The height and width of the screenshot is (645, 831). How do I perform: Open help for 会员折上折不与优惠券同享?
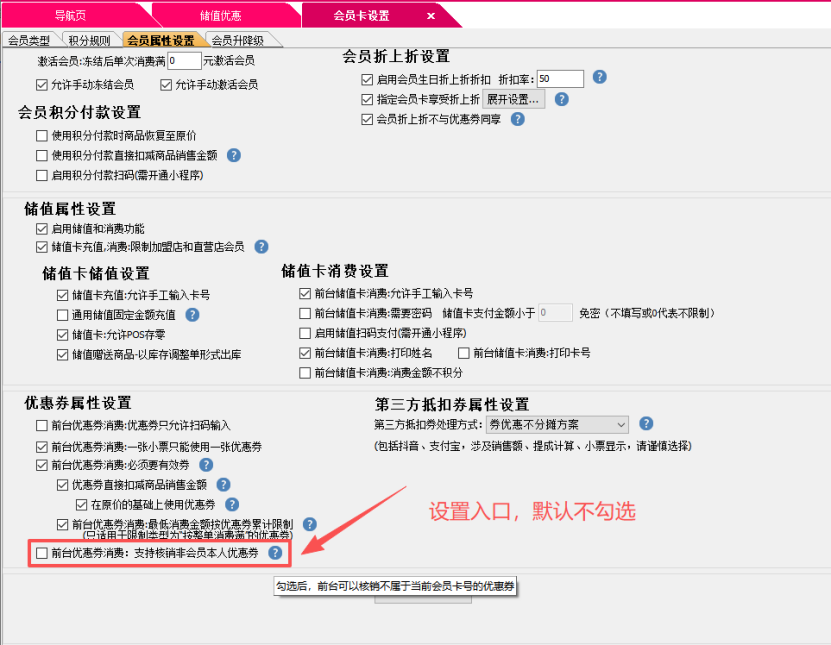[x=518, y=119]
